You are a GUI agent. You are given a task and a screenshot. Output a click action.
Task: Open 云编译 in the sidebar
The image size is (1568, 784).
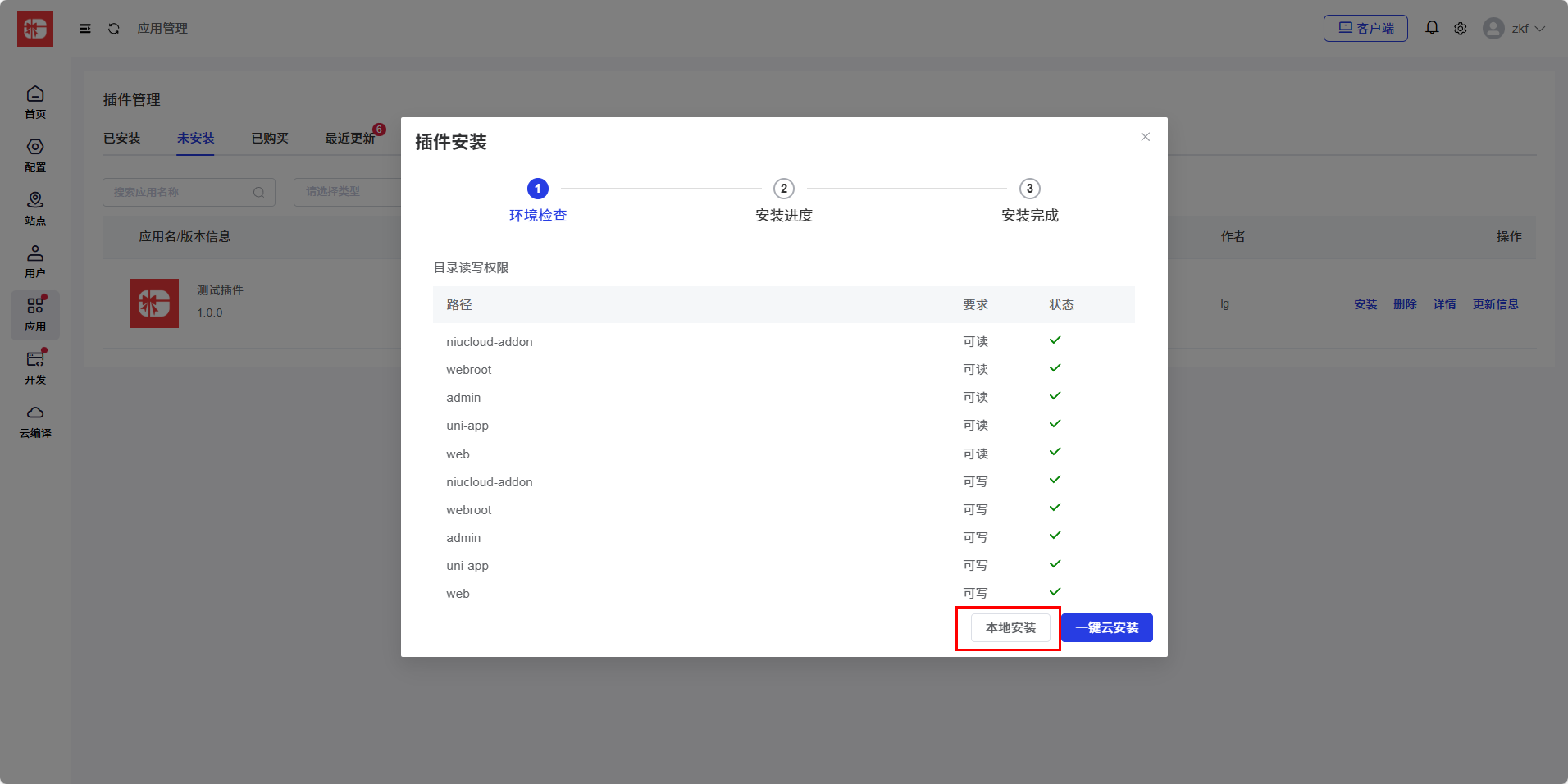35,422
